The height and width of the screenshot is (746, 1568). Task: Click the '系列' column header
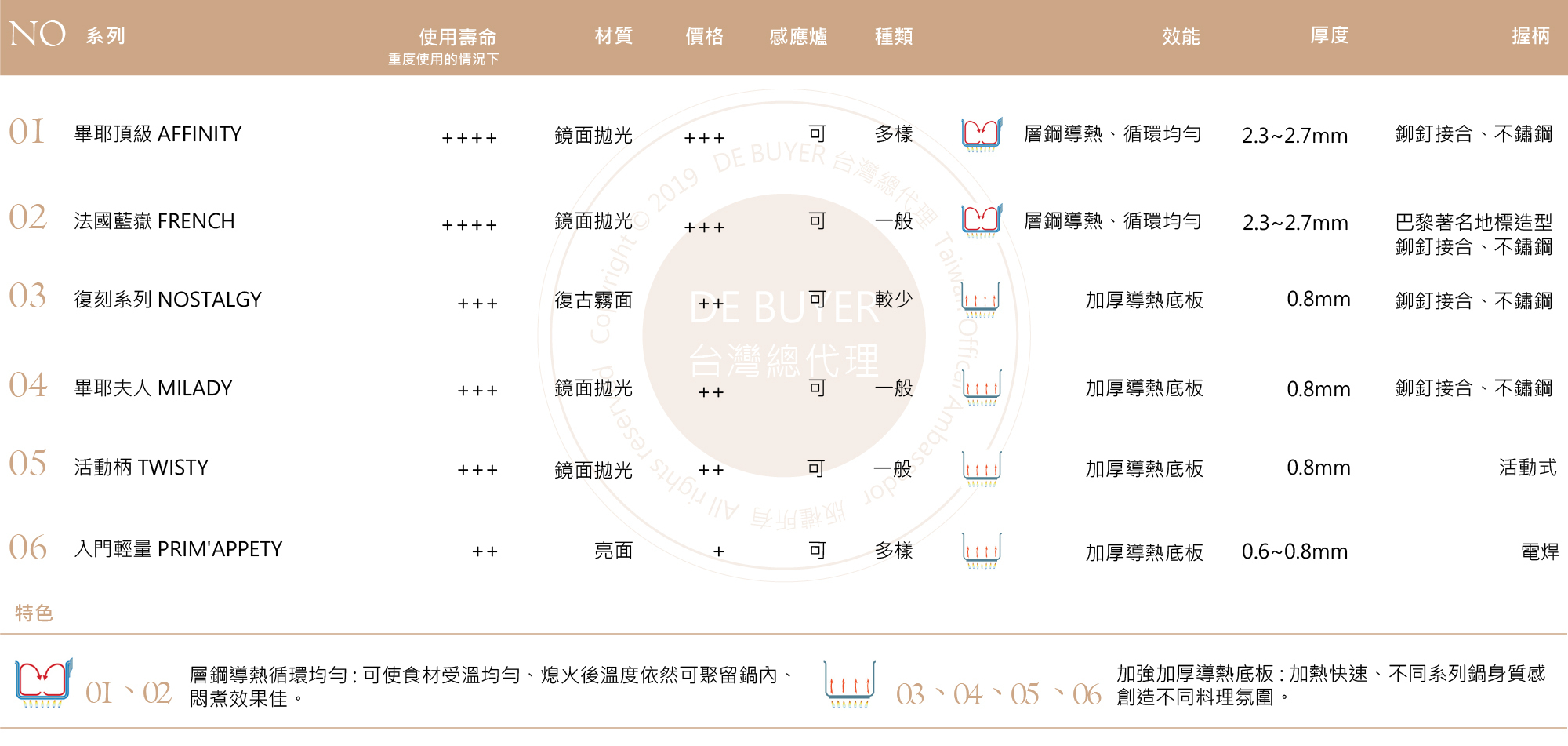coord(105,36)
